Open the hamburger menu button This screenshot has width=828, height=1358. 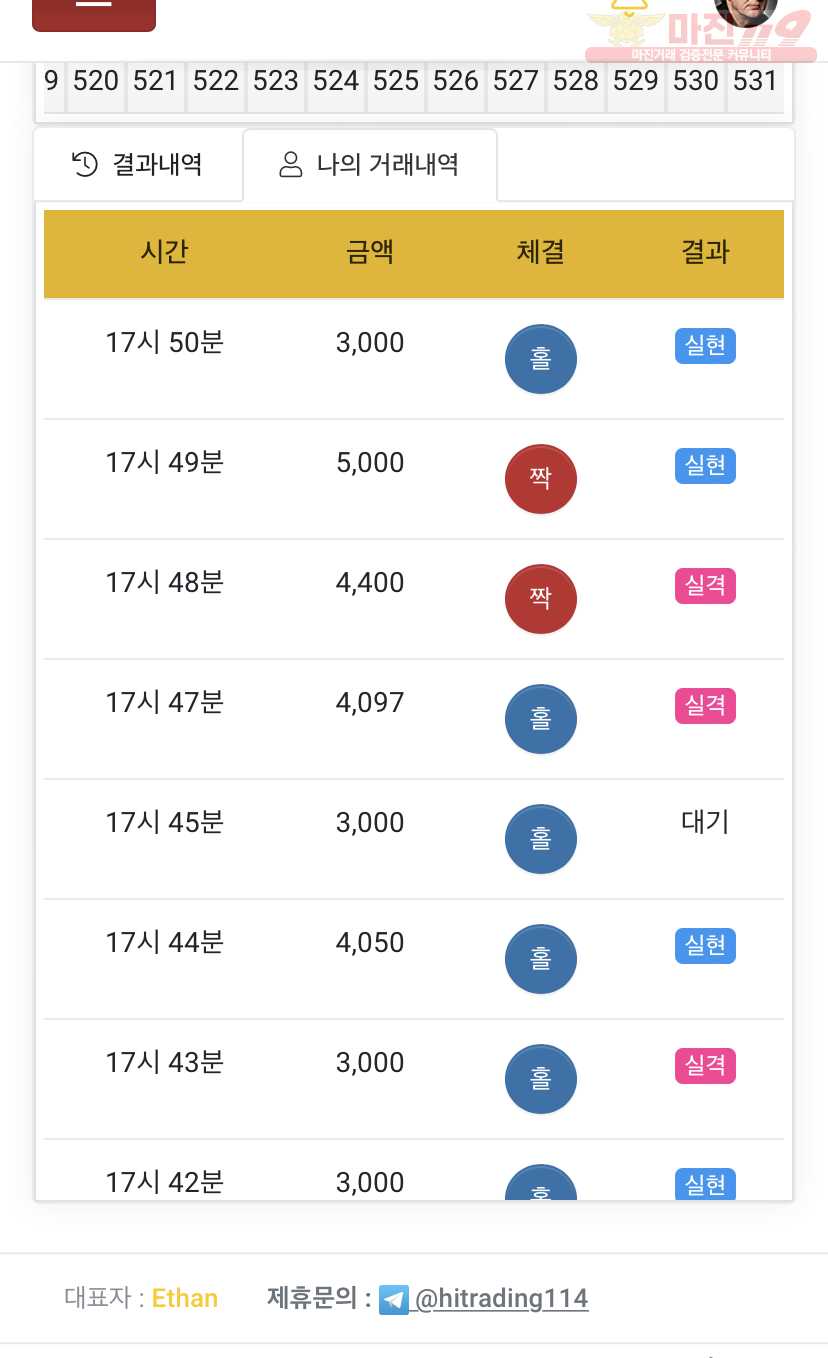point(94,10)
